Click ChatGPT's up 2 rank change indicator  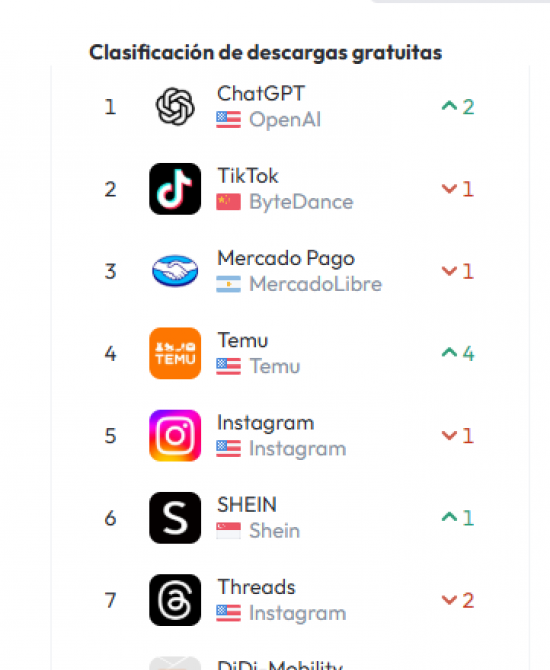[x=458, y=107]
